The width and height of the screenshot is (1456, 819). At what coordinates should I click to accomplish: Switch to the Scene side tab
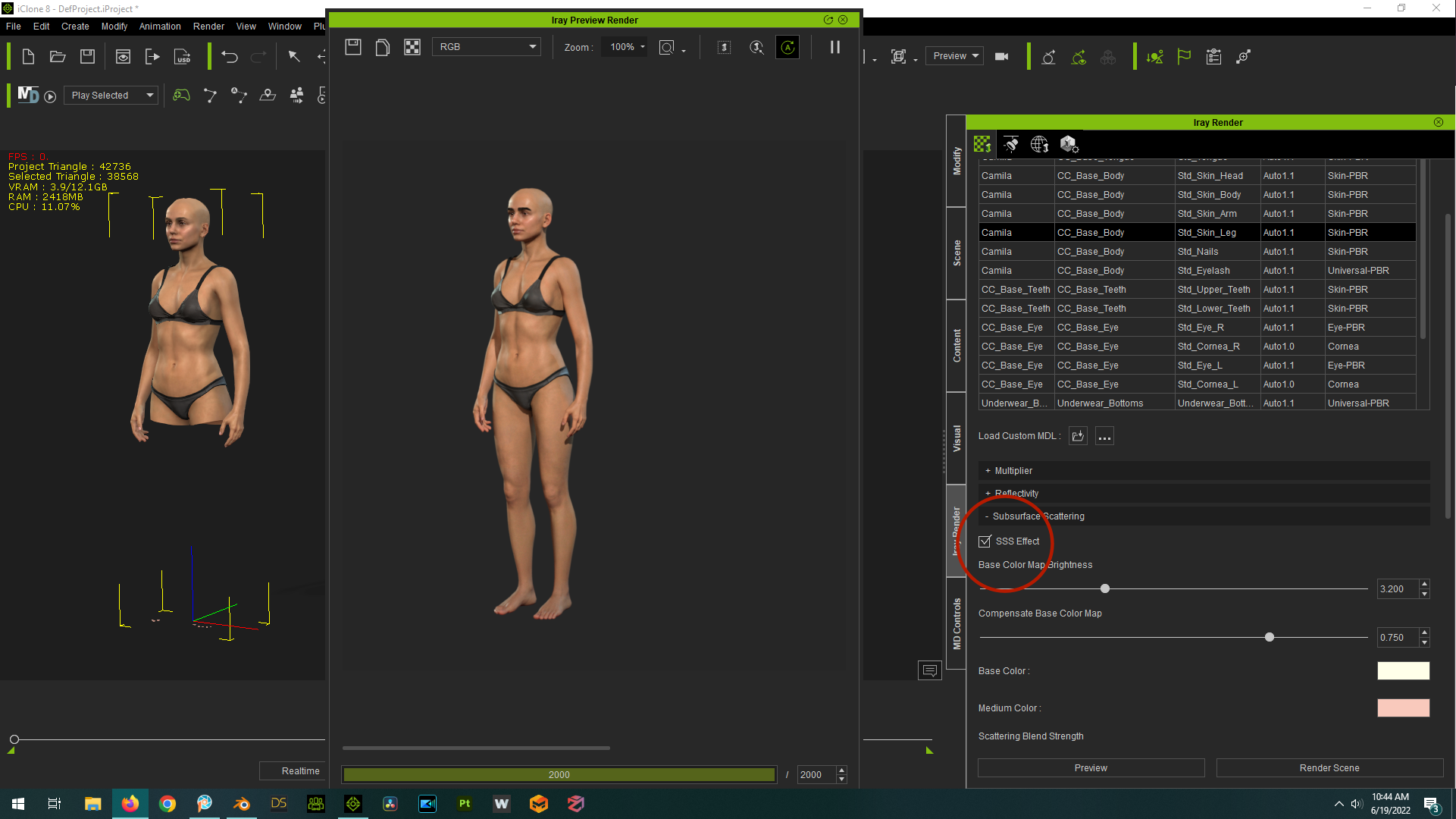957,253
